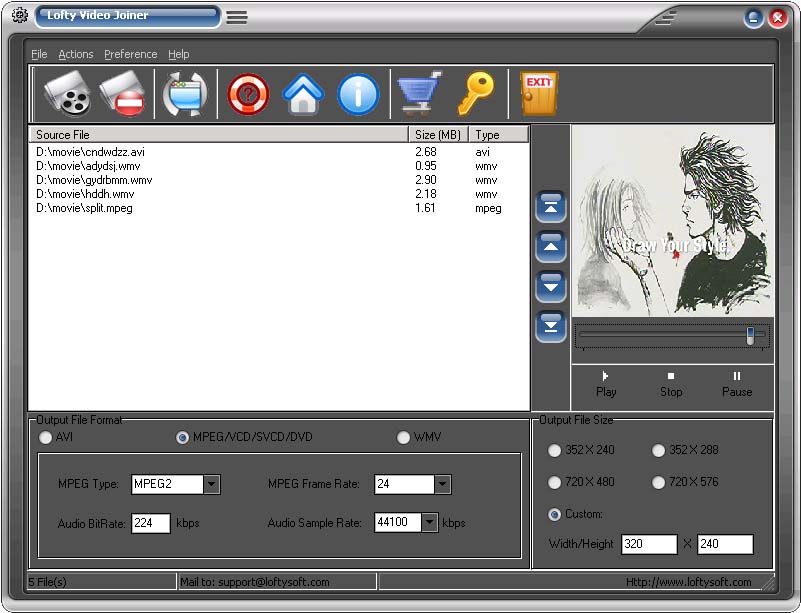Click the 5 File(s) status text
801x613 pixels.
tap(47, 582)
